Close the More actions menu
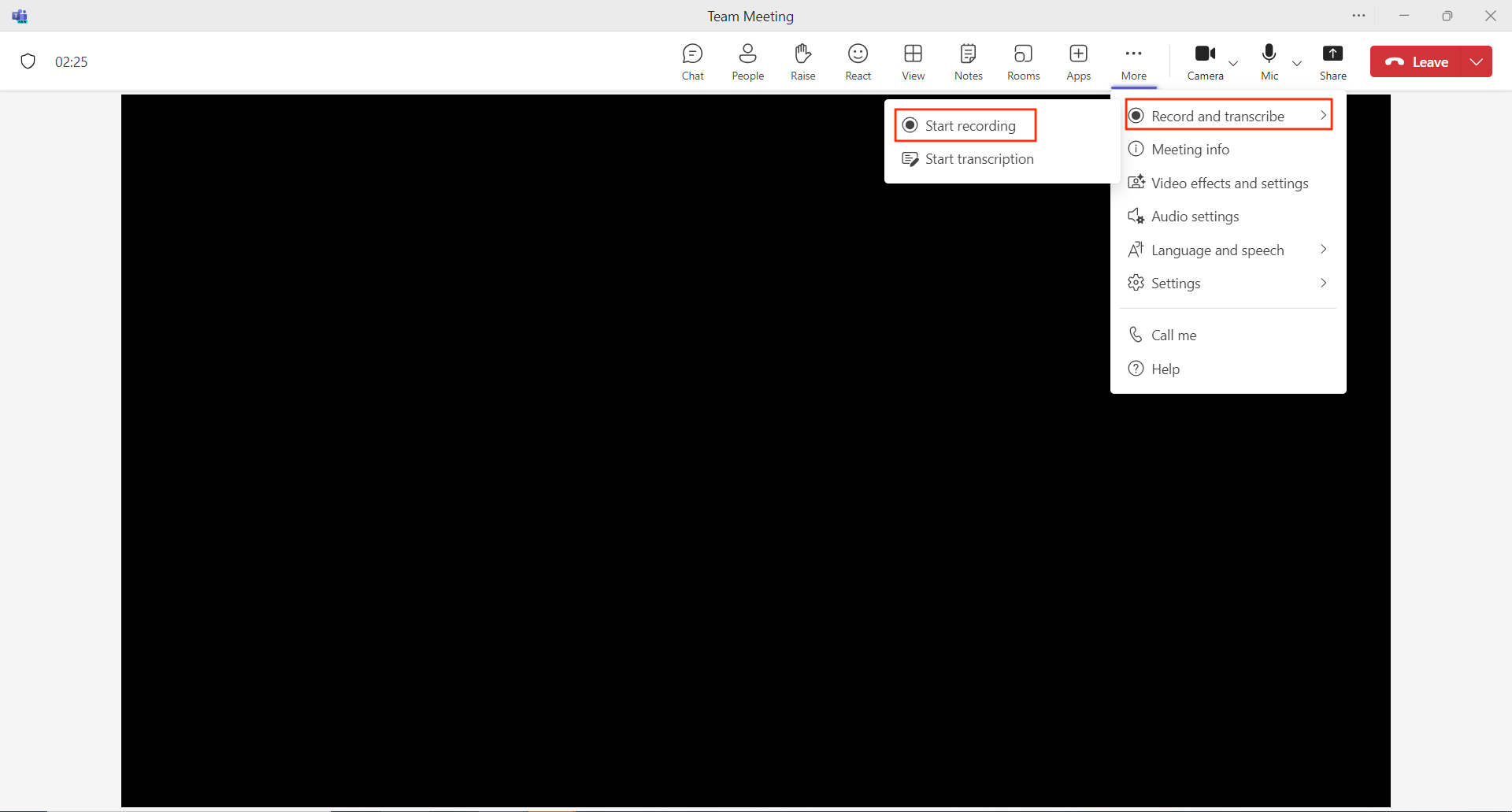1512x812 pixels. 1133,62
